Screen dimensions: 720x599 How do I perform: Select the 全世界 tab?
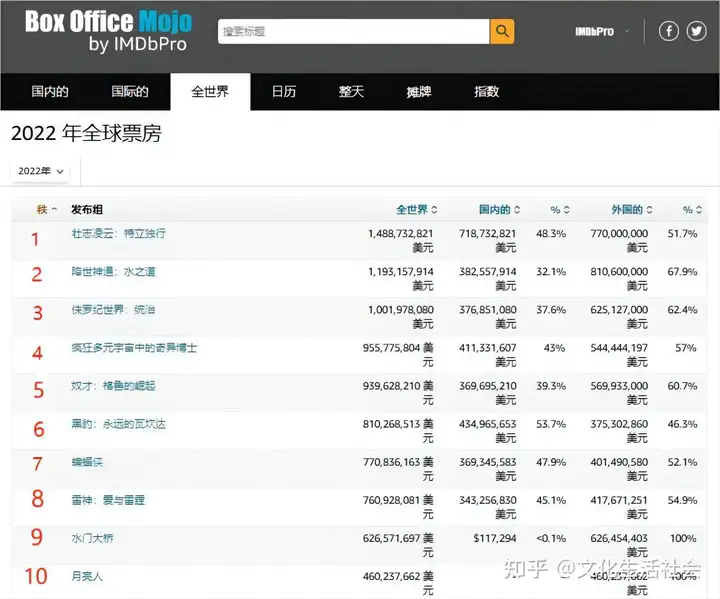(x=210, y=91)
